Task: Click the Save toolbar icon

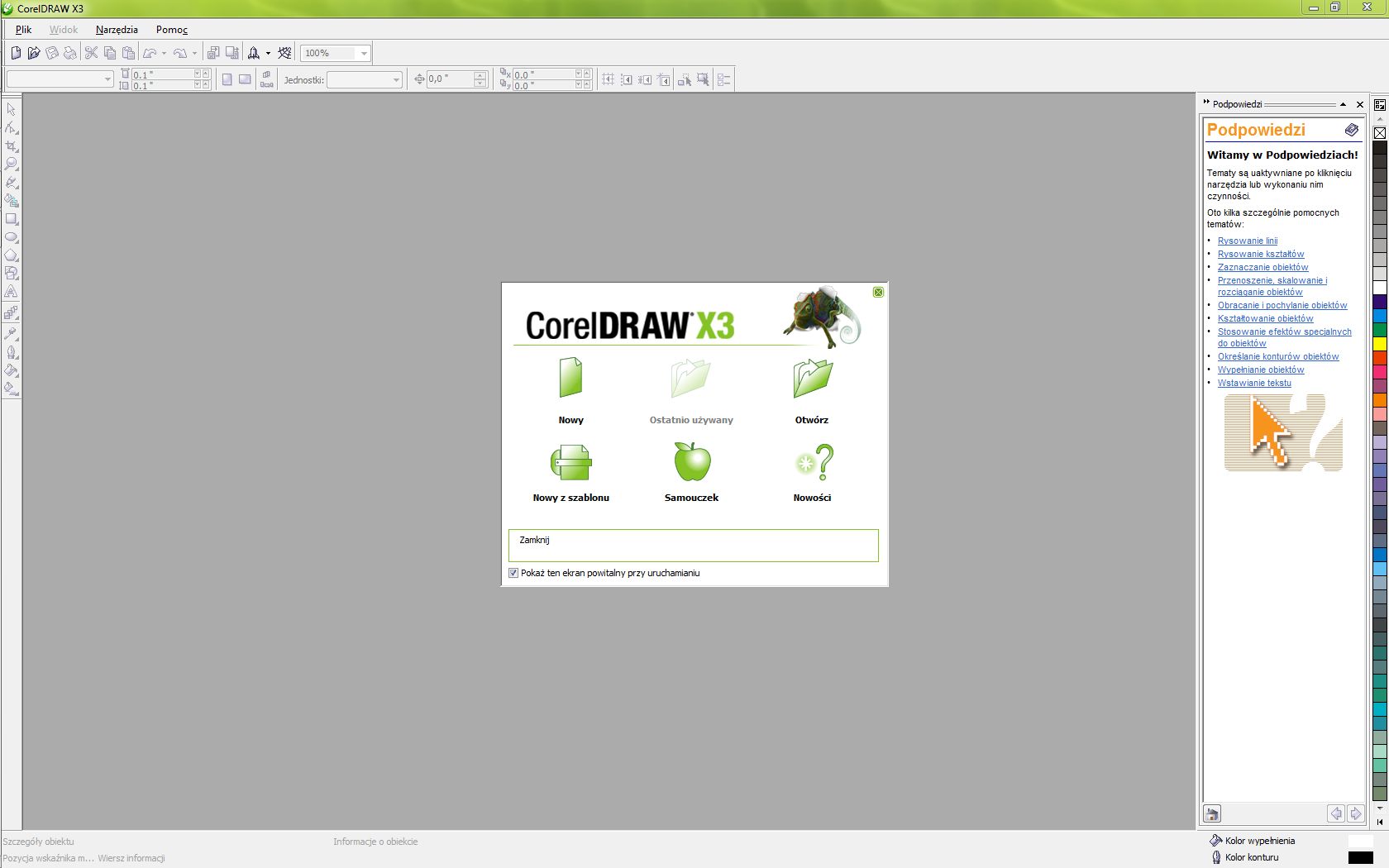Action: 52,53
